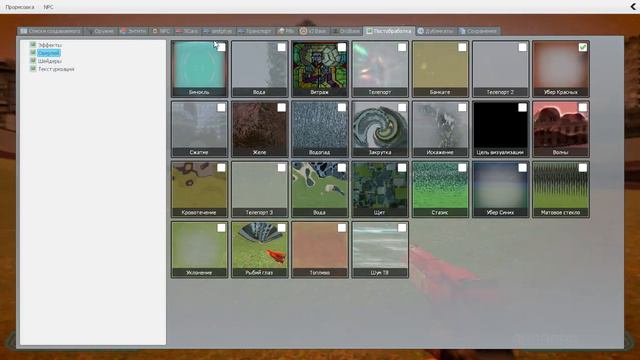This screenshot has width=640, height=360.
Task: Switch to the NPC spawn tab
Action: [x=161, y=31]
